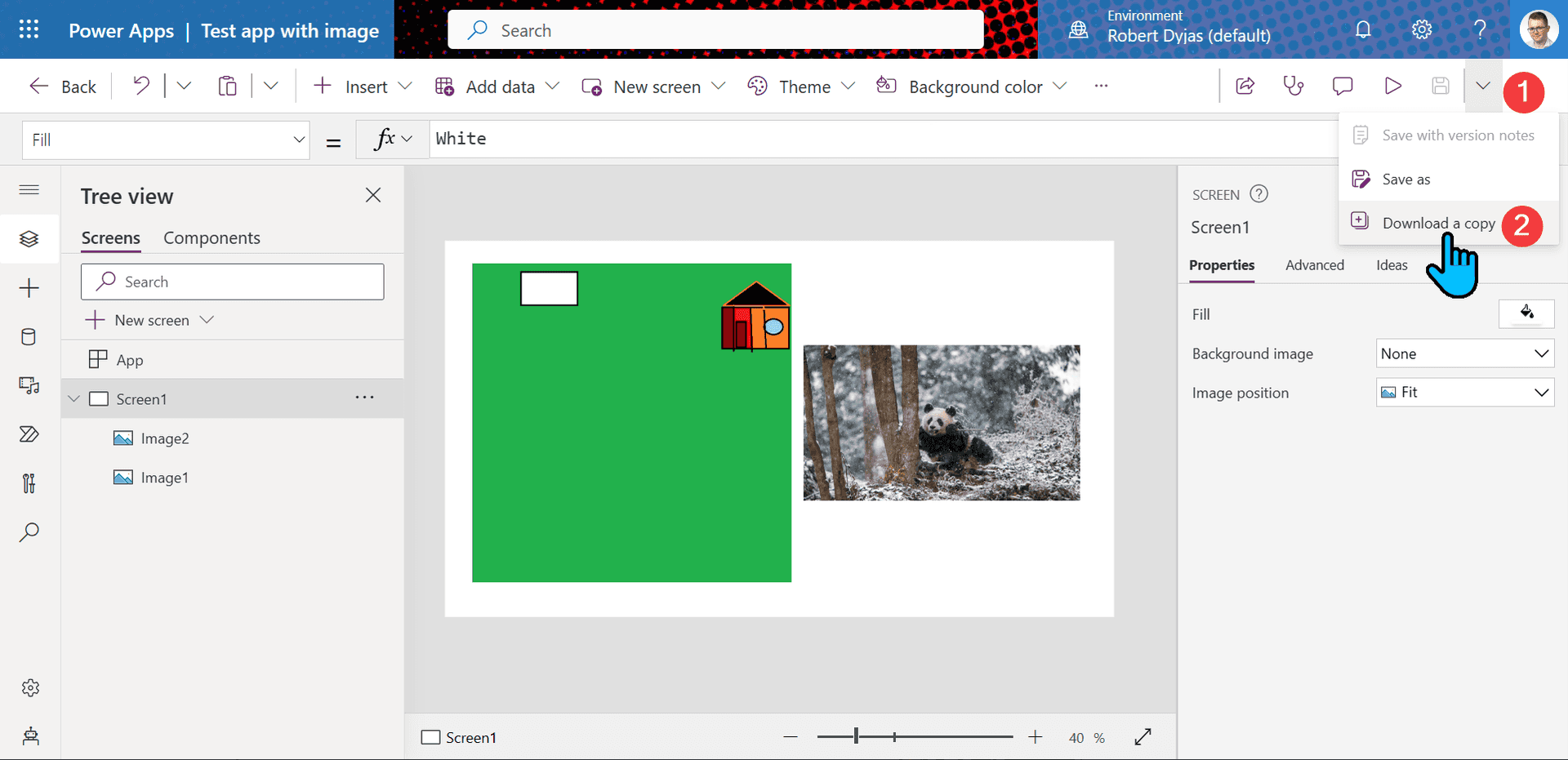Click the Tree view search field
This screenshot has height=760, width=1568.
coord(232,281)
